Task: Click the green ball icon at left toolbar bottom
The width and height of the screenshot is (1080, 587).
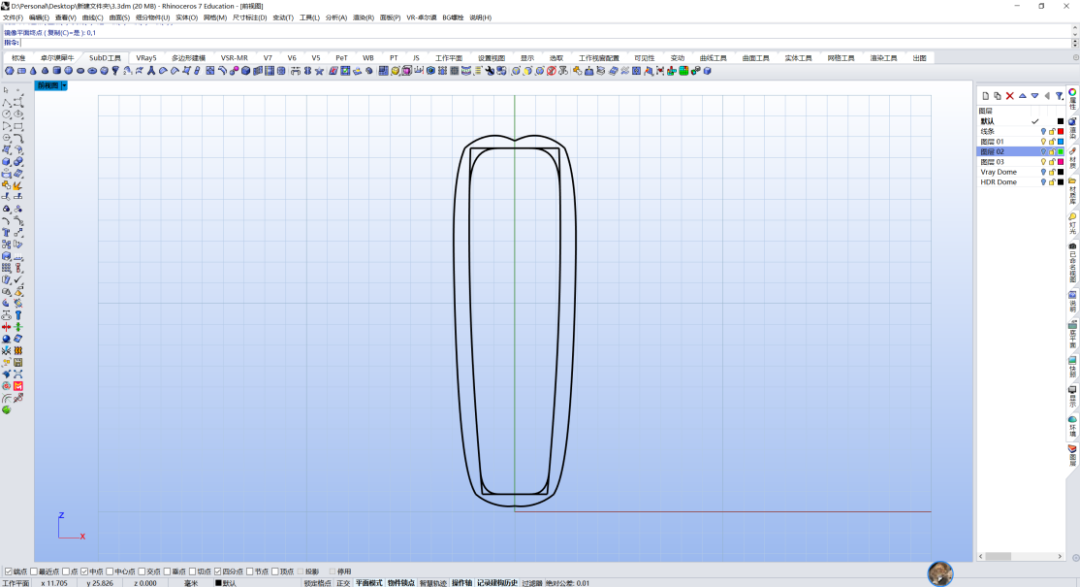Action: click(7, 410)
